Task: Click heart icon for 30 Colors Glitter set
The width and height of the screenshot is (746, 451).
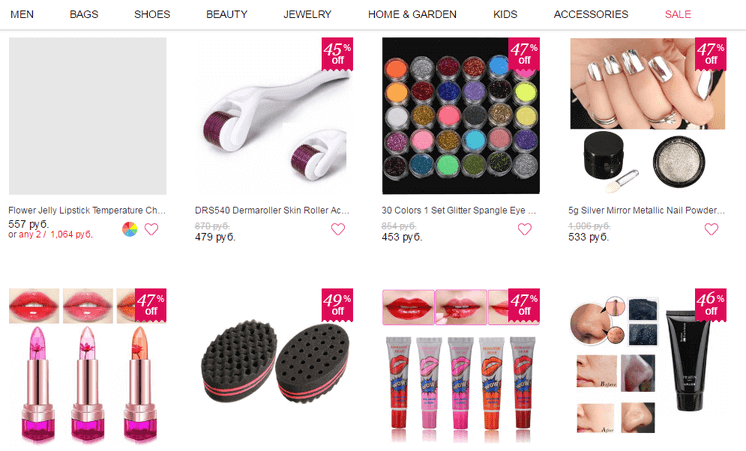Action: point(524,229)
